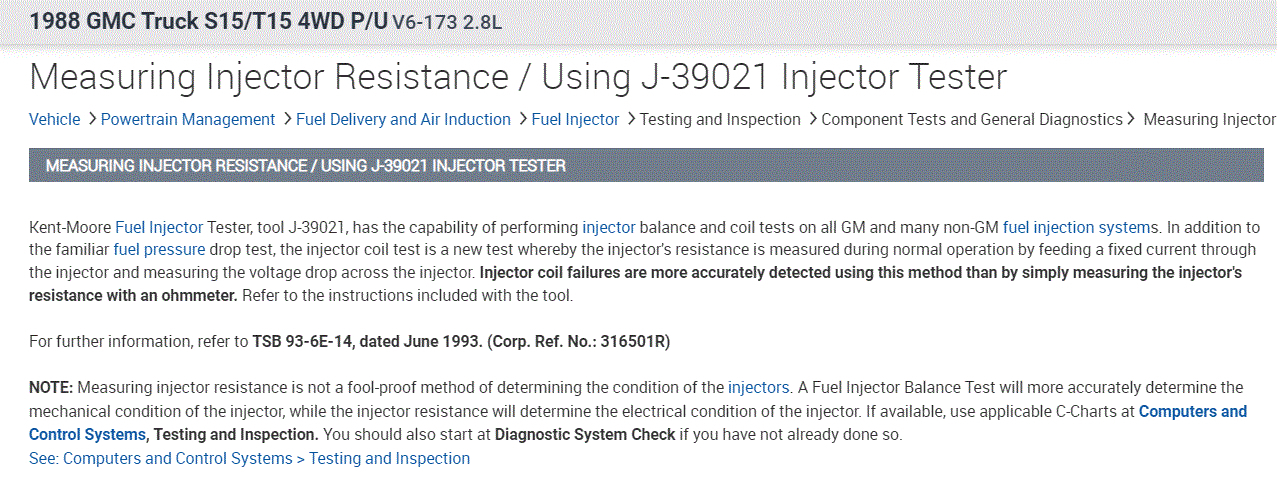
Task: Open the Powertrain Management breadcrumb
Action: pyautogui.click(x=188, y=119)
